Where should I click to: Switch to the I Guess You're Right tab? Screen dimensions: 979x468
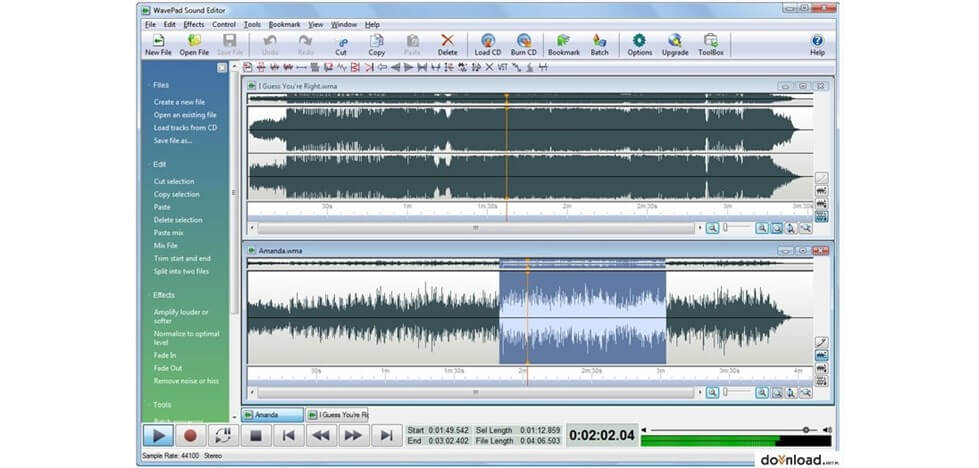(338, 415)
